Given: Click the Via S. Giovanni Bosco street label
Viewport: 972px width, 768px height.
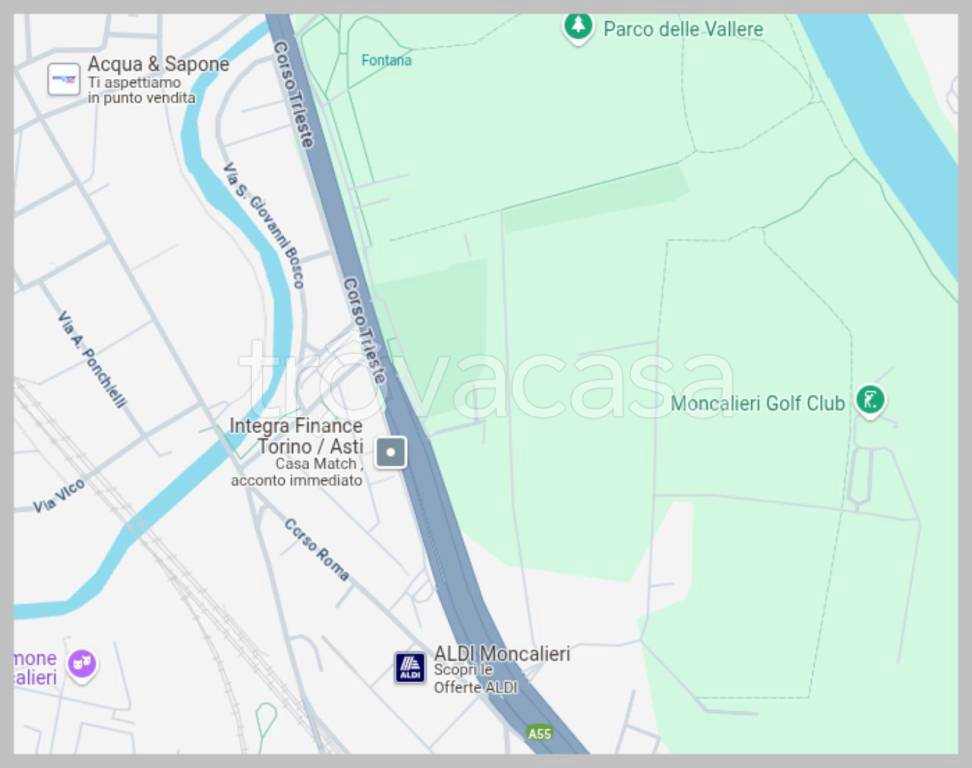Looking at the screenshot, I should [264, 226].
